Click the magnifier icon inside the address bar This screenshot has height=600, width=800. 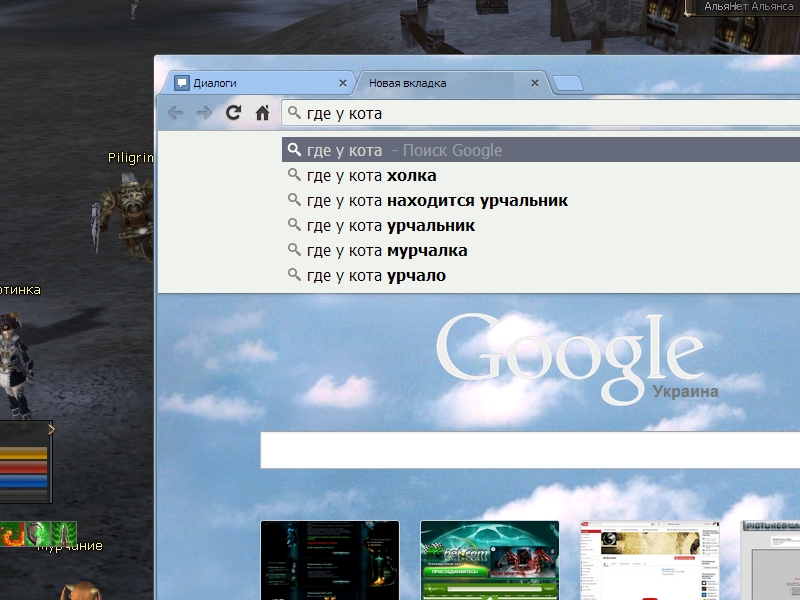294,112
